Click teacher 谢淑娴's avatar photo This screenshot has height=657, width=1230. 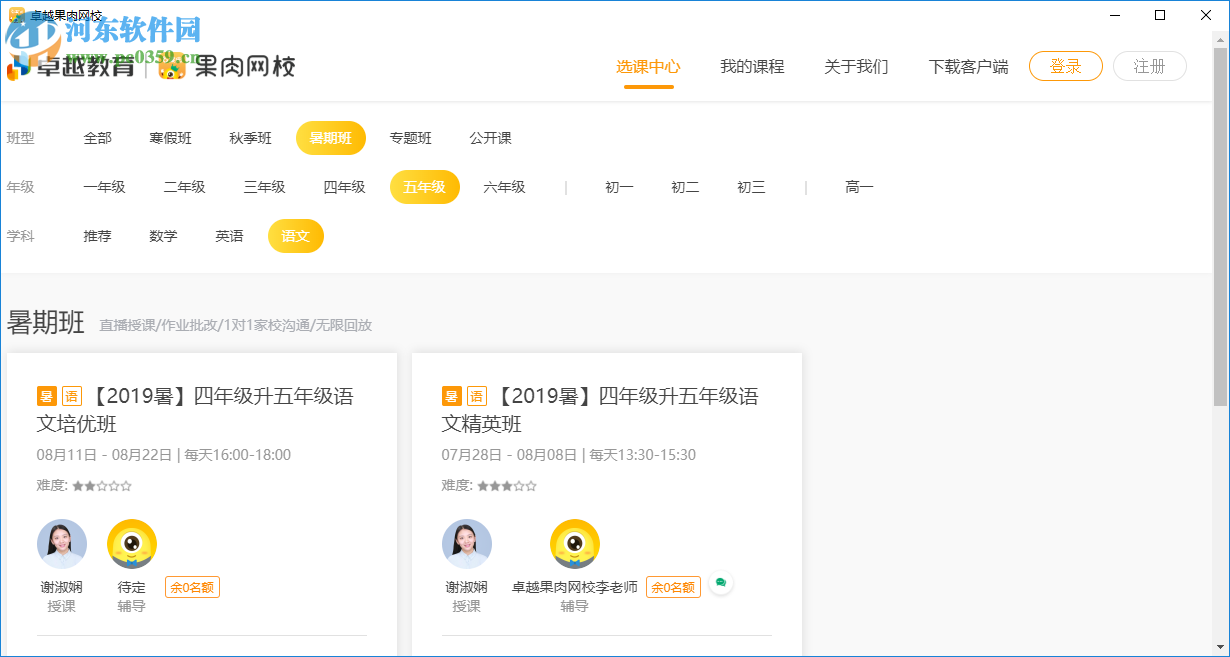[62, 543]
